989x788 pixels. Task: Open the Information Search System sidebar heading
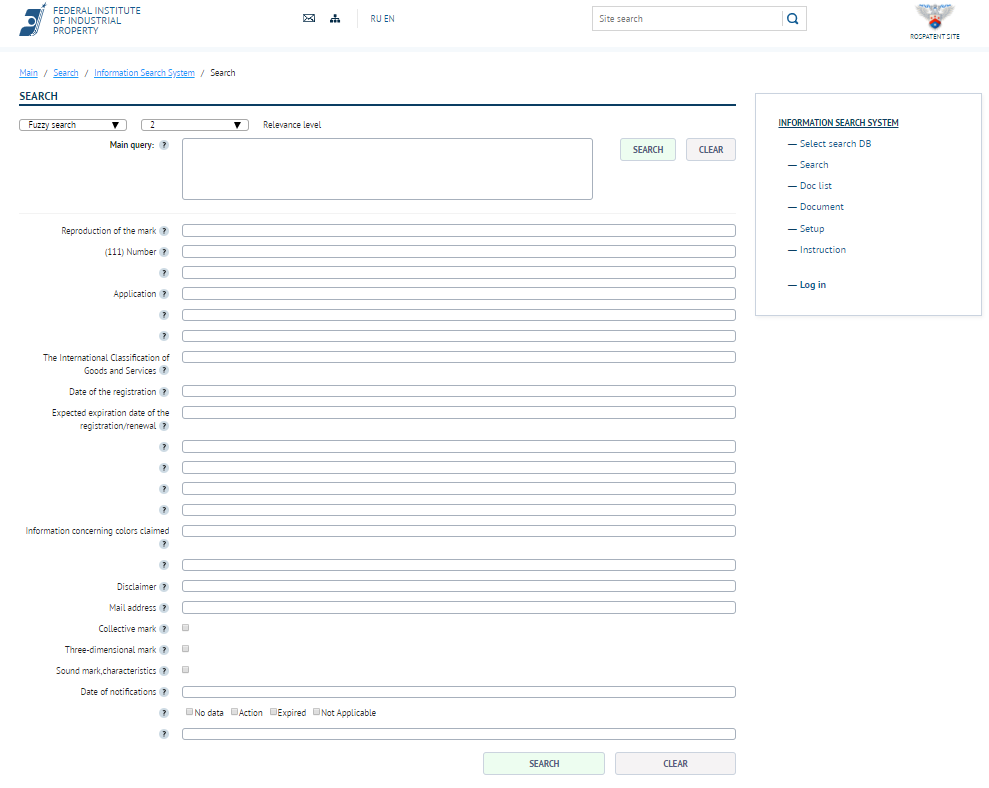point(838,123)
